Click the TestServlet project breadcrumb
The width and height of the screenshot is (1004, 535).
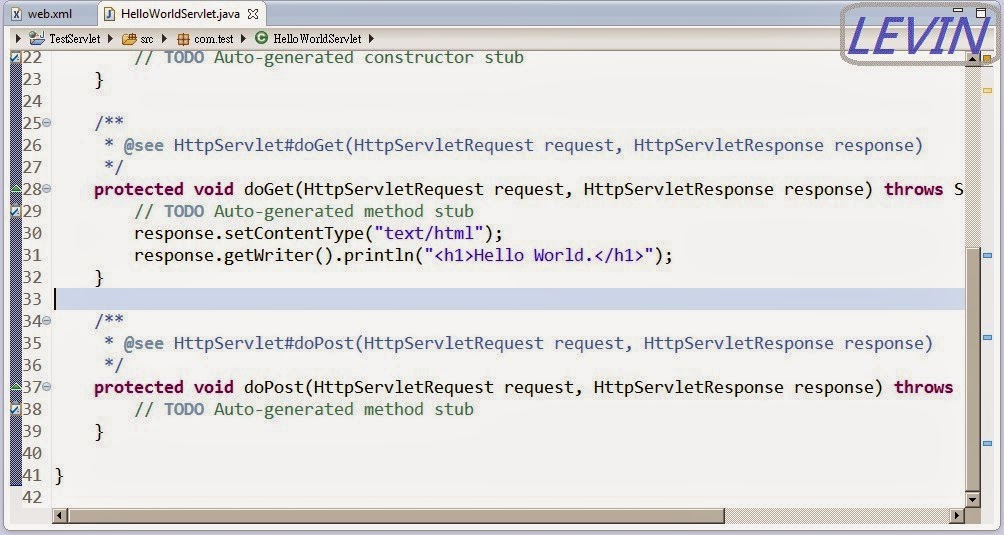(74, 39)
